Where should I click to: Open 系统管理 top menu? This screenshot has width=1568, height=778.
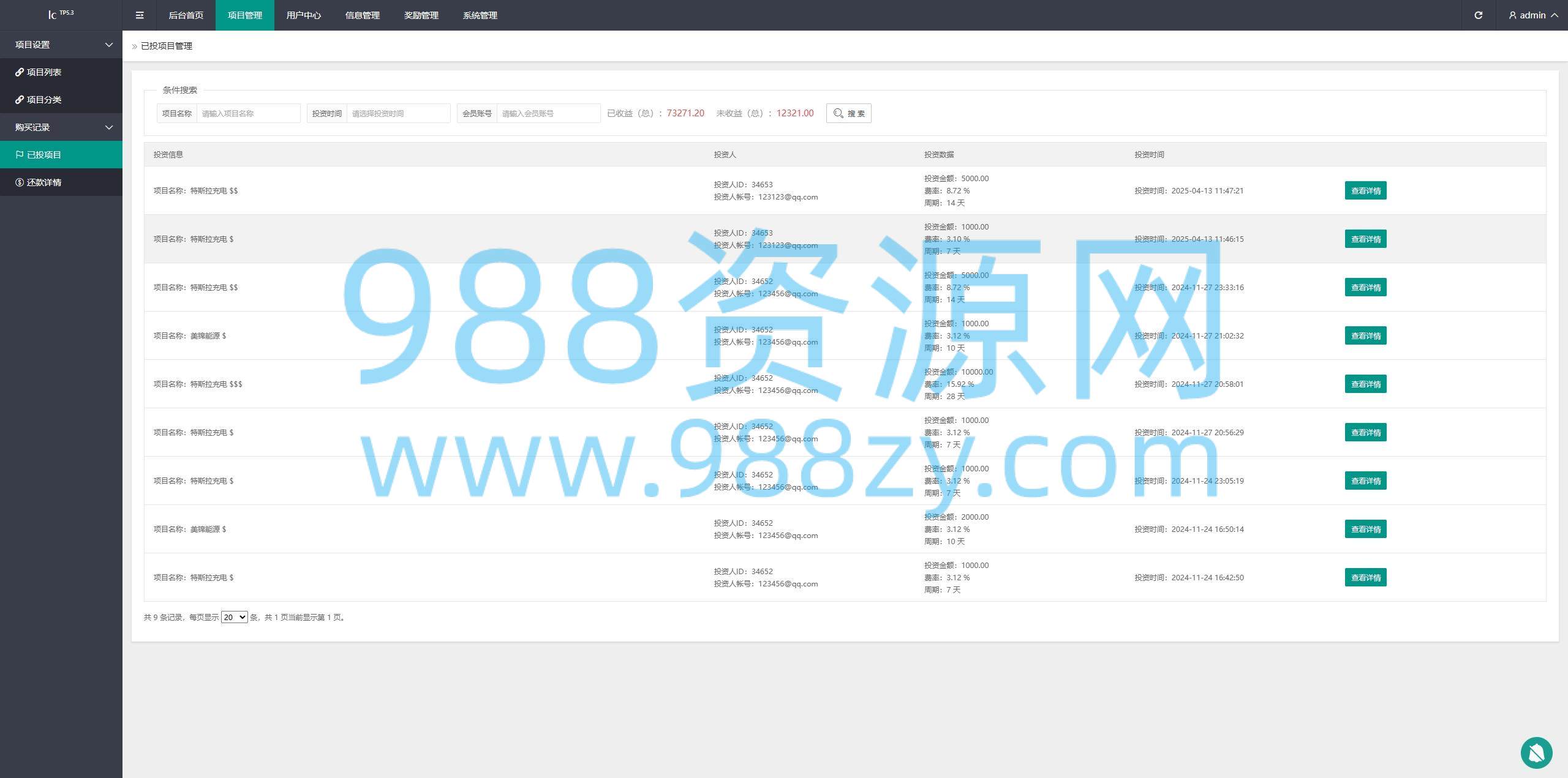(x=480, y=15)
